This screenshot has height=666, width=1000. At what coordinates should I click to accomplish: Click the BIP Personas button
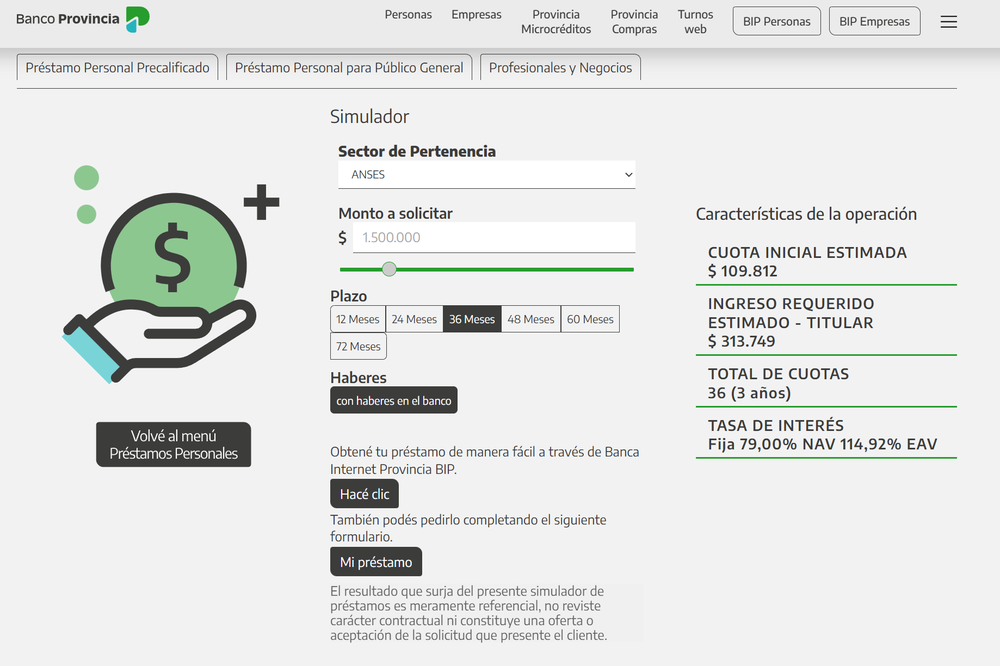click(x=777, y=21)
